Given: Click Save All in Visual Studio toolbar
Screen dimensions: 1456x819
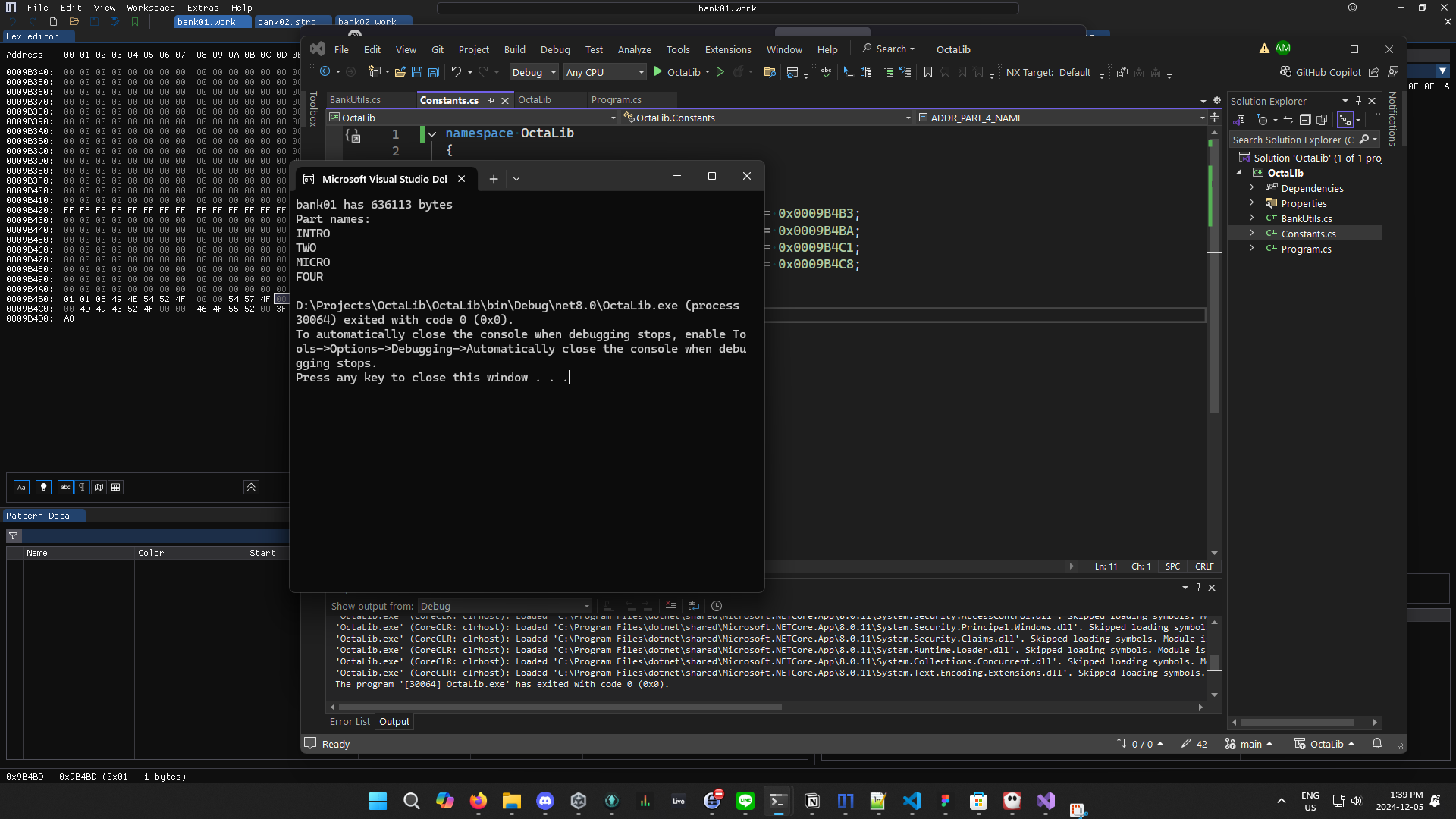Looking at the screenshot, I should pos(434,72).
